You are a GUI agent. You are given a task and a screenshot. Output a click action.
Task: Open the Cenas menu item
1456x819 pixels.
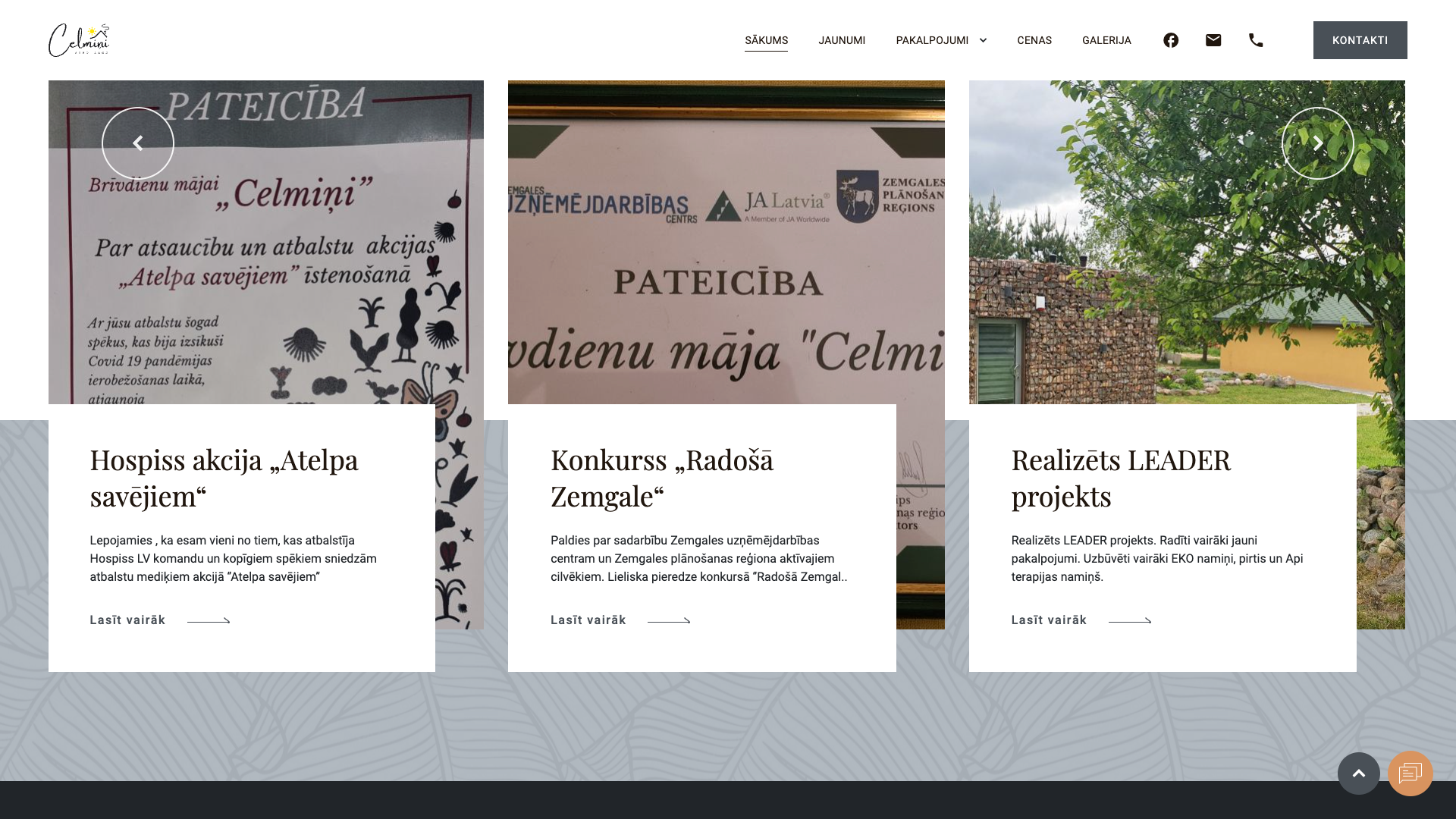(x=1034, y=40)
